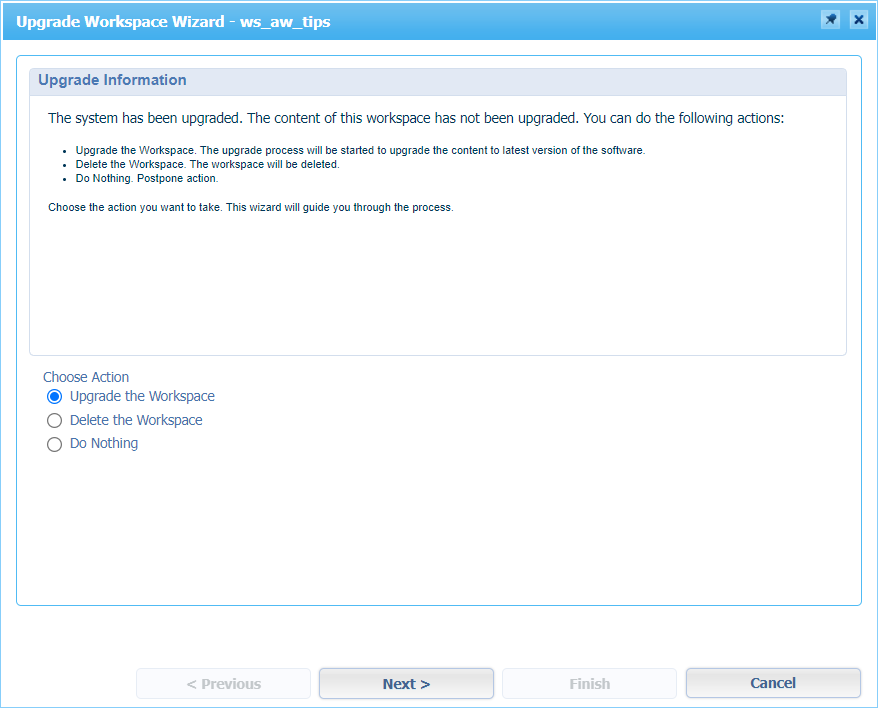
Task: Pin the Upgrade Workspace Wizard dialog
Action: click(x=830, y=20)
